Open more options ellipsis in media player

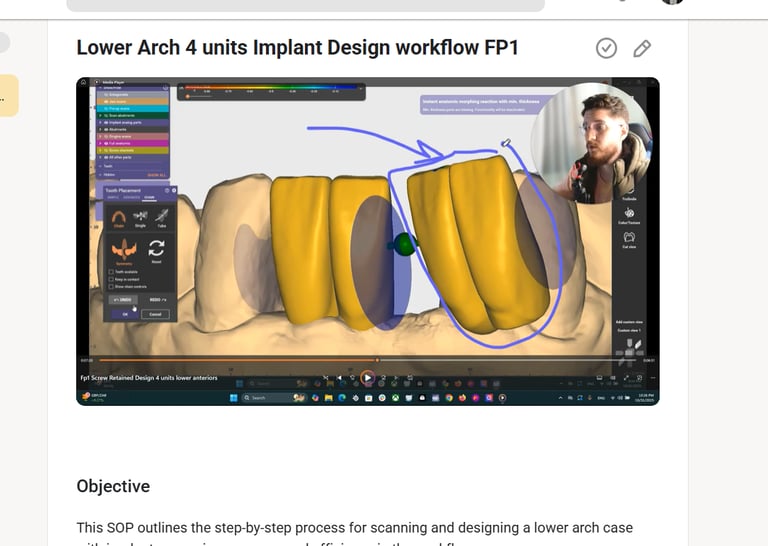[x=652, y=378]
